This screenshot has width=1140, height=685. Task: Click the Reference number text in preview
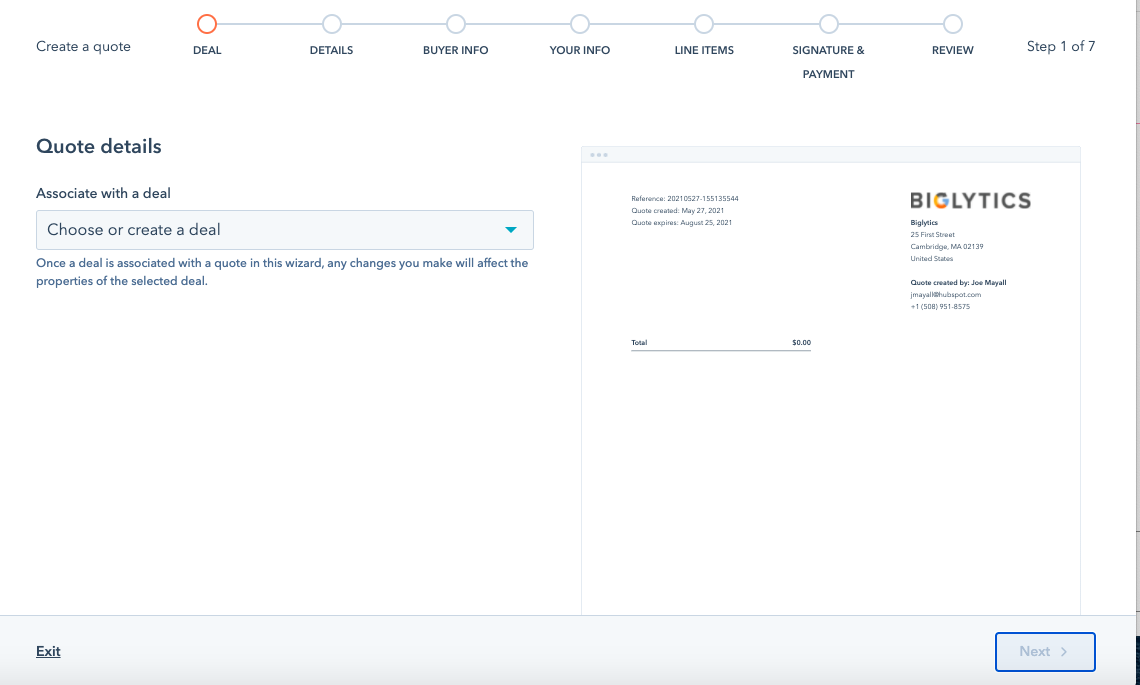[x=685, y=199]
